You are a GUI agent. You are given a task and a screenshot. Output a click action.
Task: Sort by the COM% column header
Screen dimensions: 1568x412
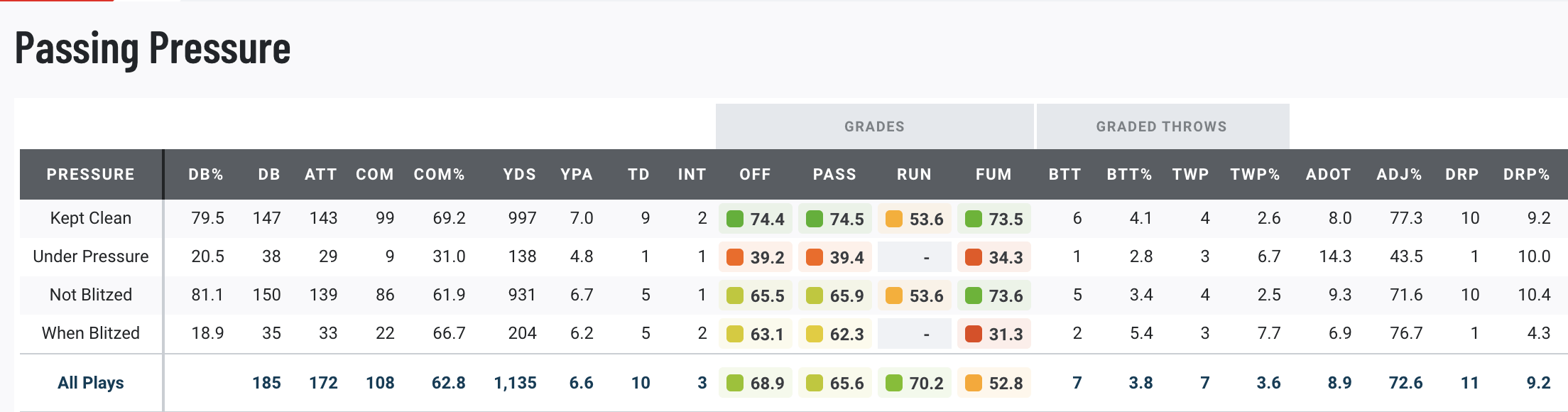click(439, 175)
